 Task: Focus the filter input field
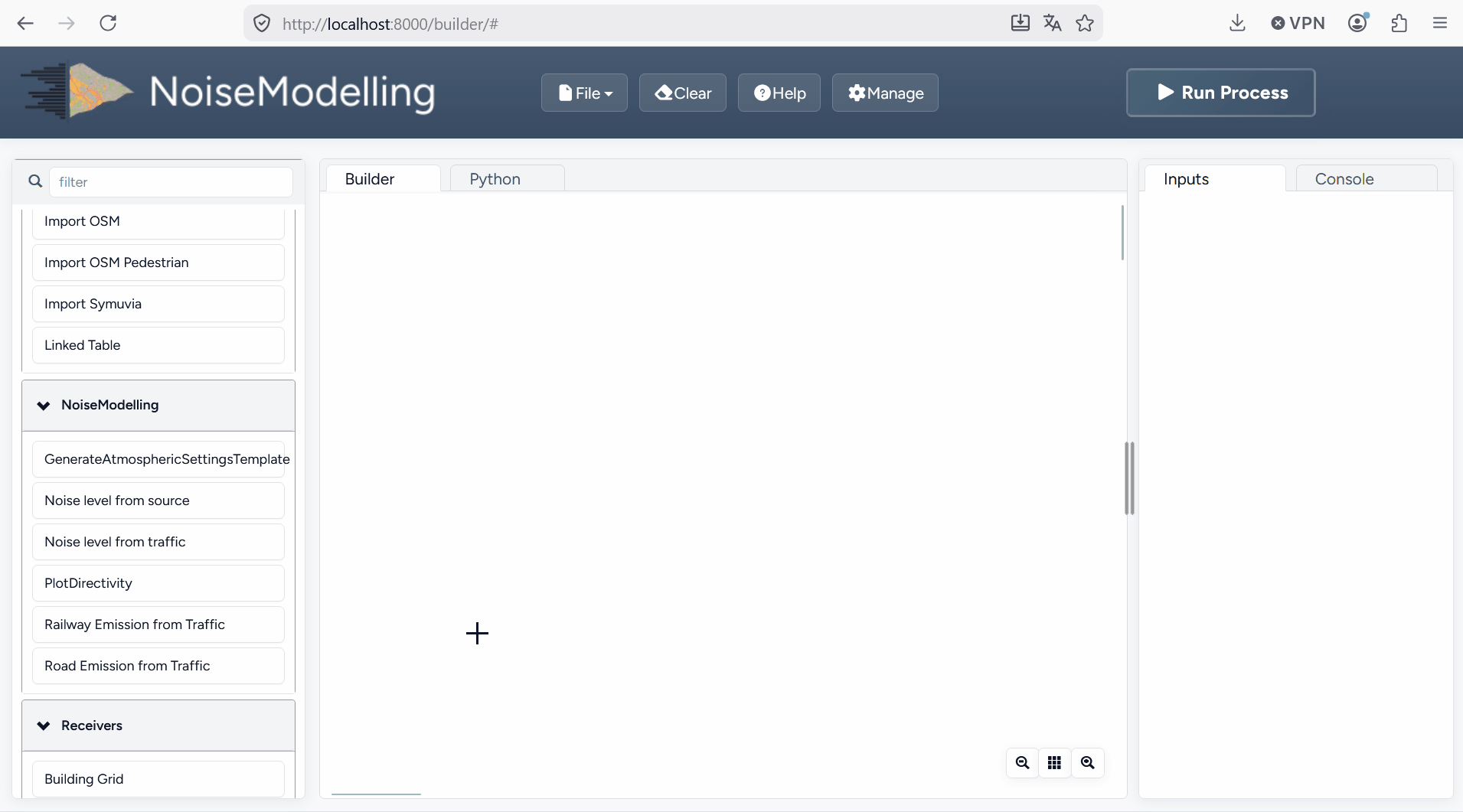pyautogui.click(x=171, y=182)
